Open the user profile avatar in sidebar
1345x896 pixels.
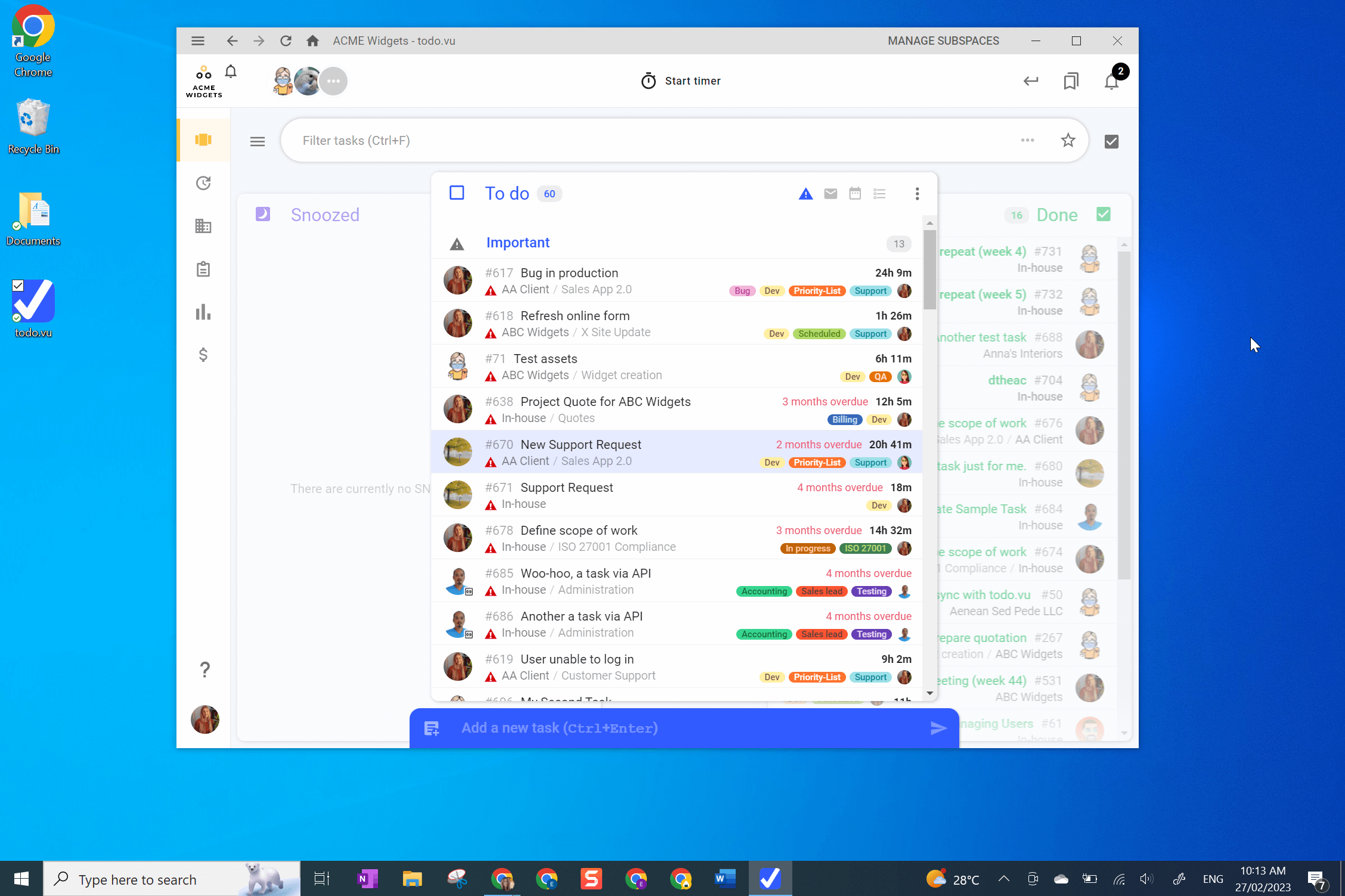[204, 720]
